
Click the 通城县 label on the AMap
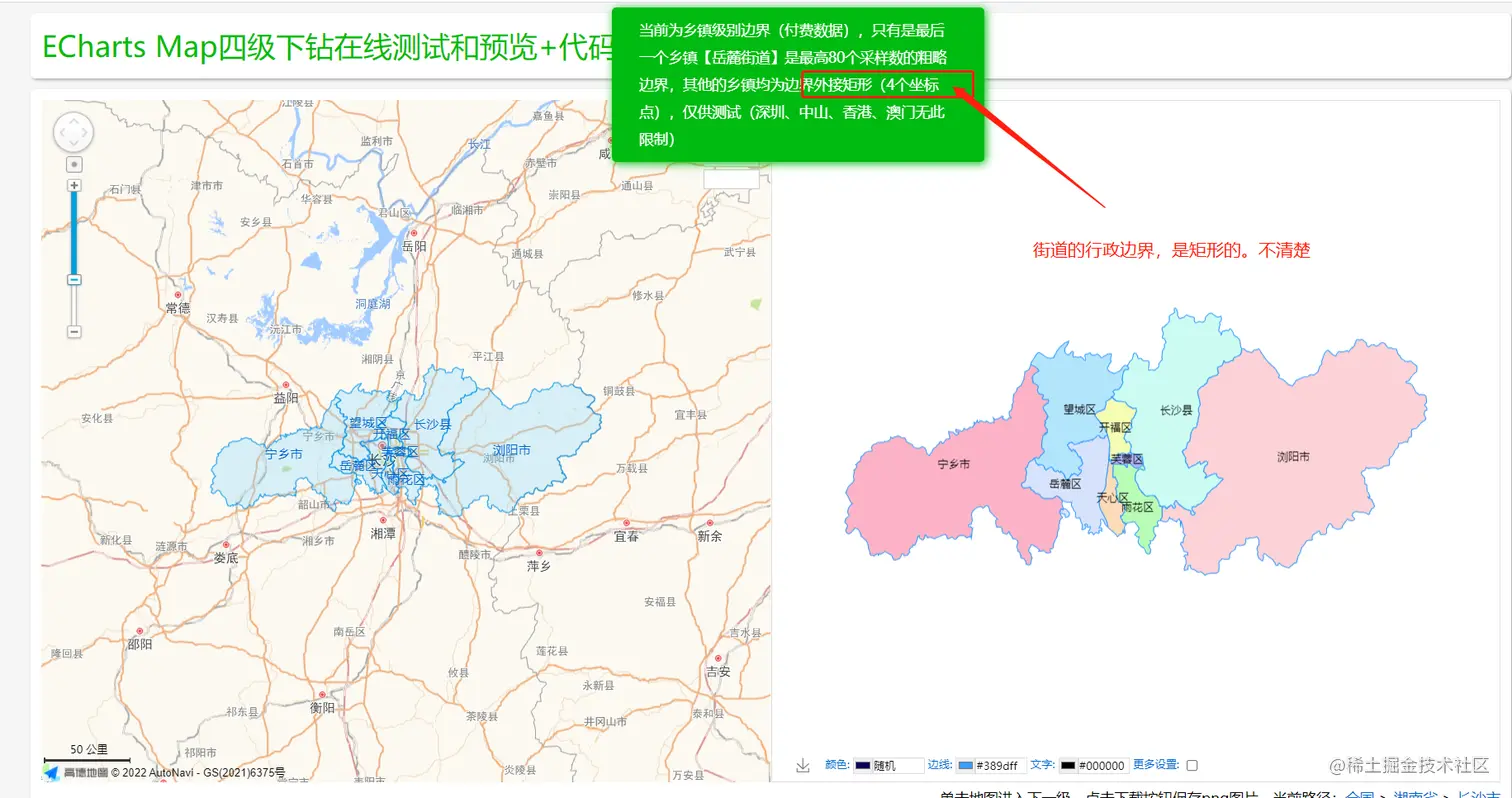pos(526,254)
